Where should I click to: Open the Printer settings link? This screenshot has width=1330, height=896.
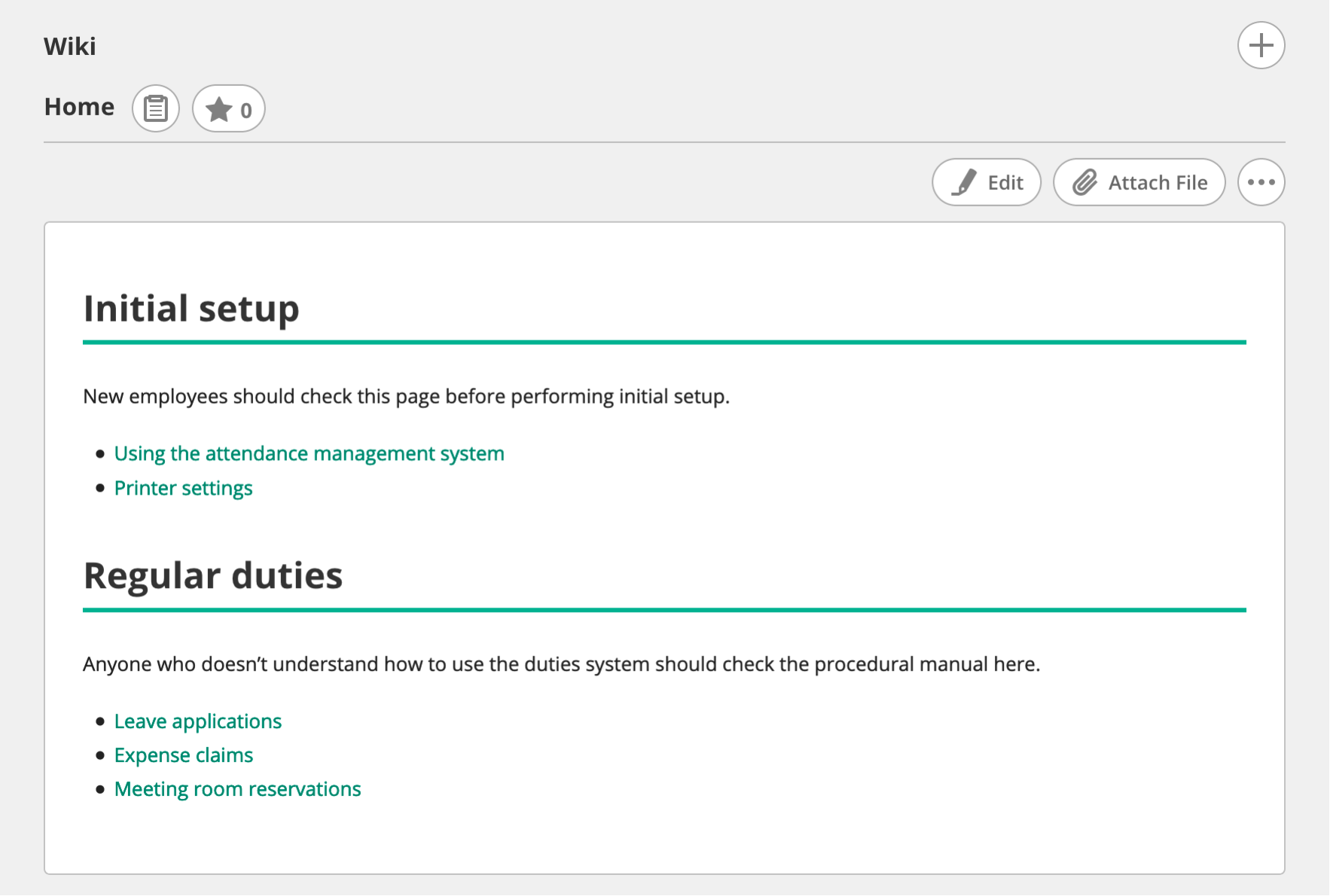183,488
